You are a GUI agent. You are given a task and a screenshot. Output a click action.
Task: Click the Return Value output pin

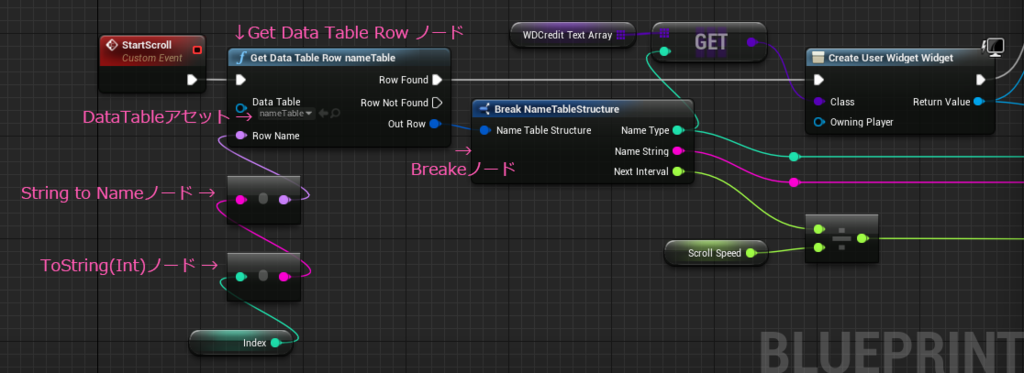coord(978,102)
